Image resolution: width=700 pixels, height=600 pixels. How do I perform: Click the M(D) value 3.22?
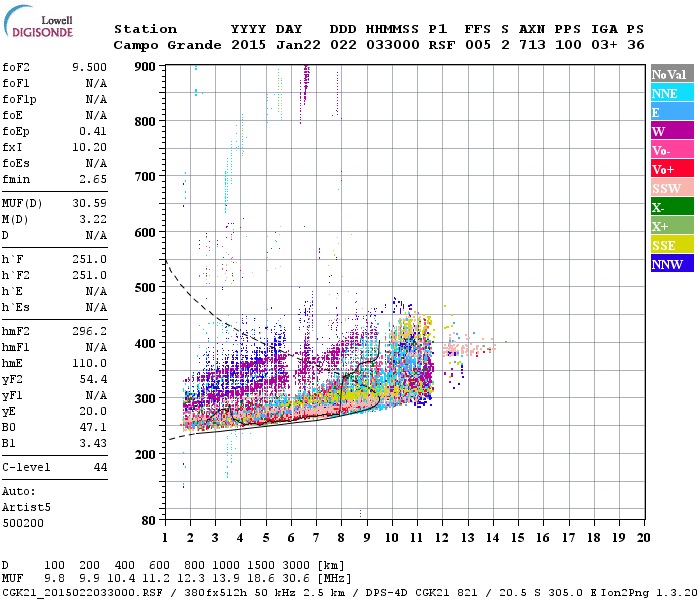click(93, 220)
